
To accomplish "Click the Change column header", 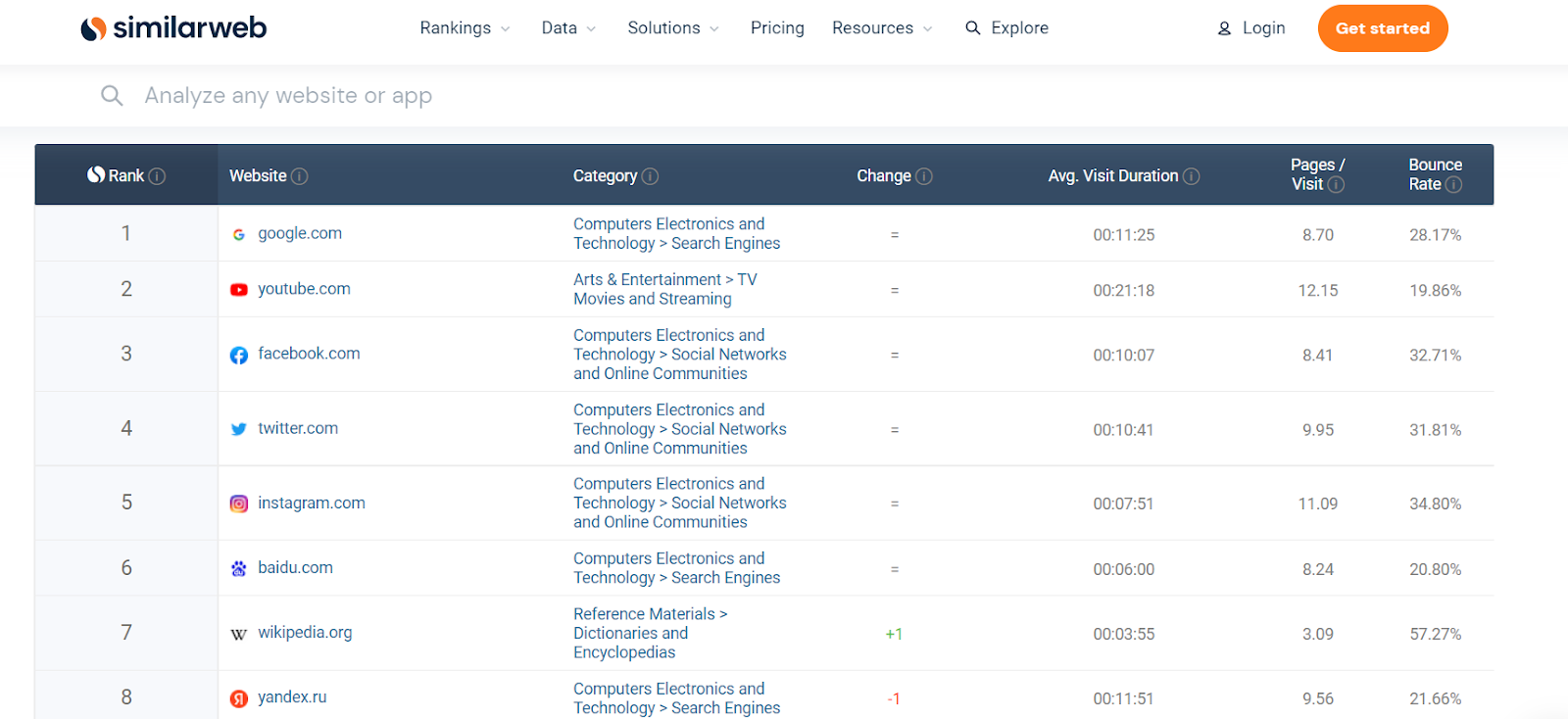I will coord(895,176).
